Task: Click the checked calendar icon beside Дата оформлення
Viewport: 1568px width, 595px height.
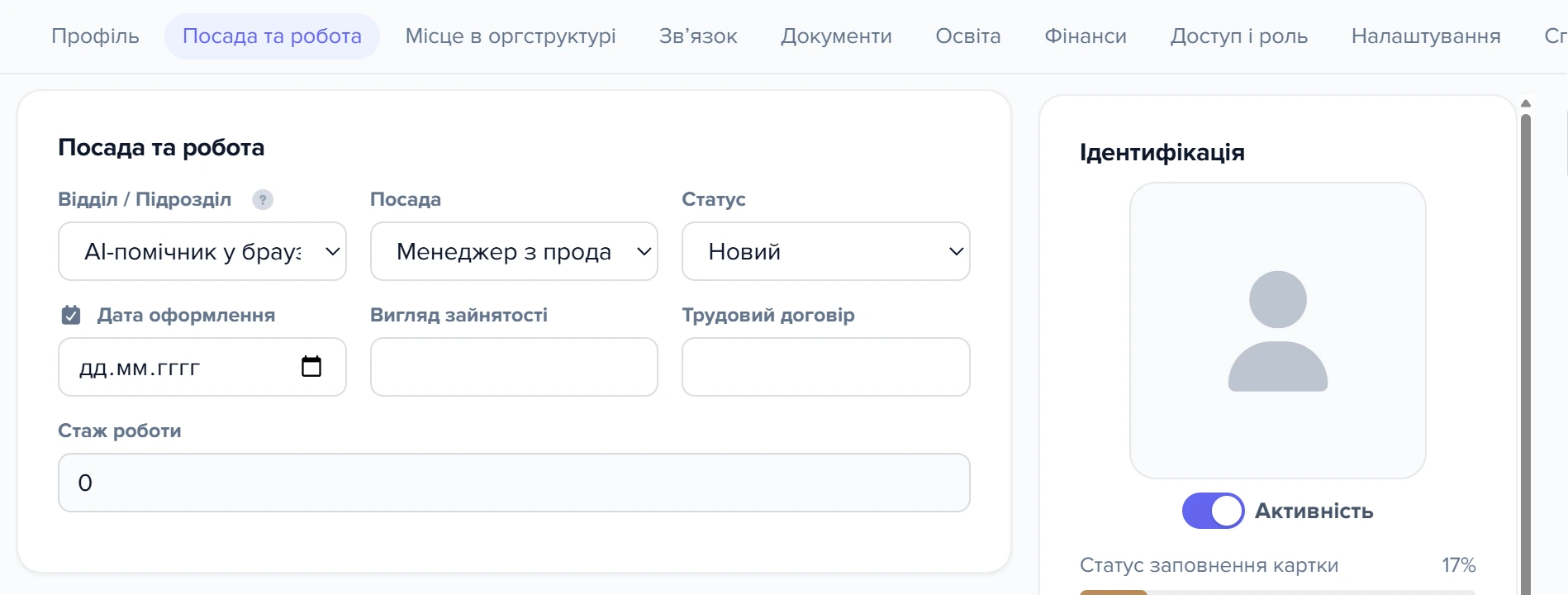Action: [x=71, y=315]
